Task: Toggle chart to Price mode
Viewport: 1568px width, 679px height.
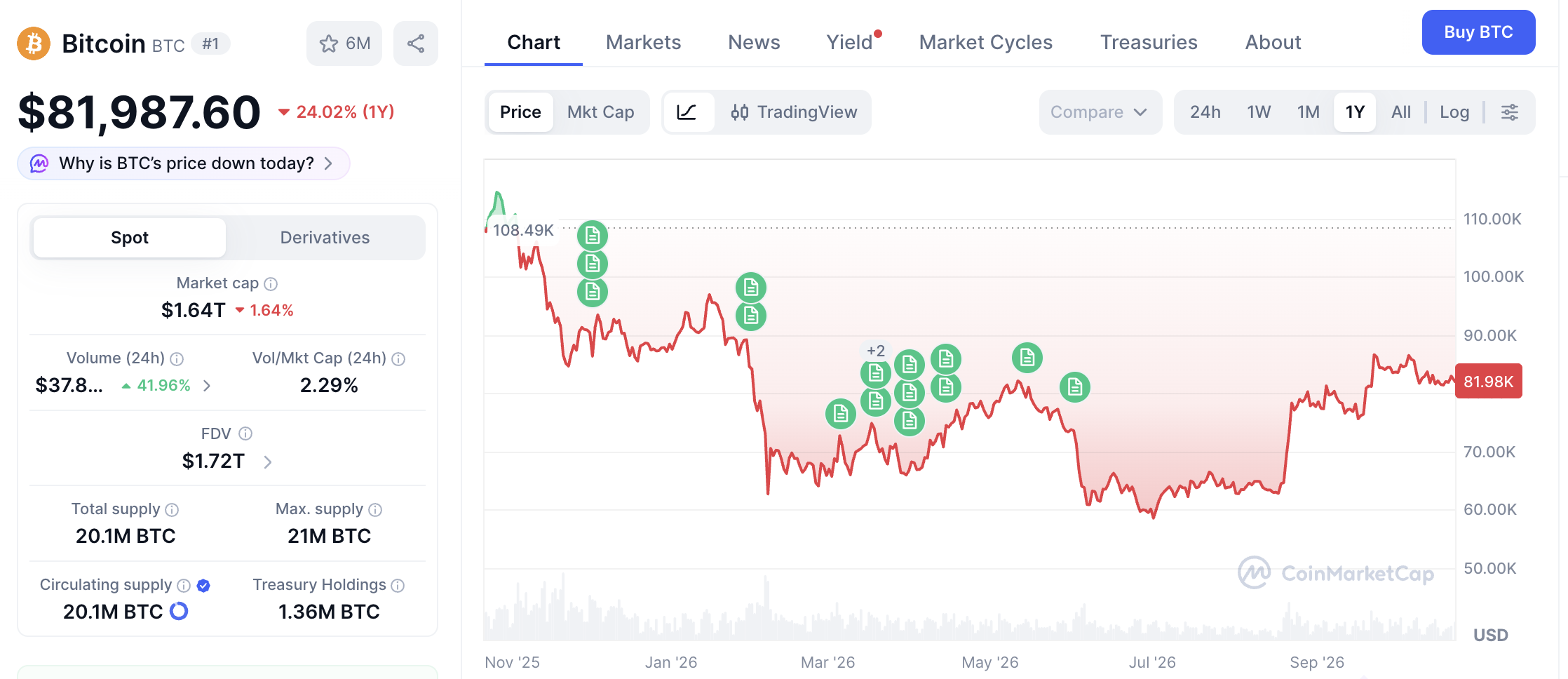Action: point(520,112)
